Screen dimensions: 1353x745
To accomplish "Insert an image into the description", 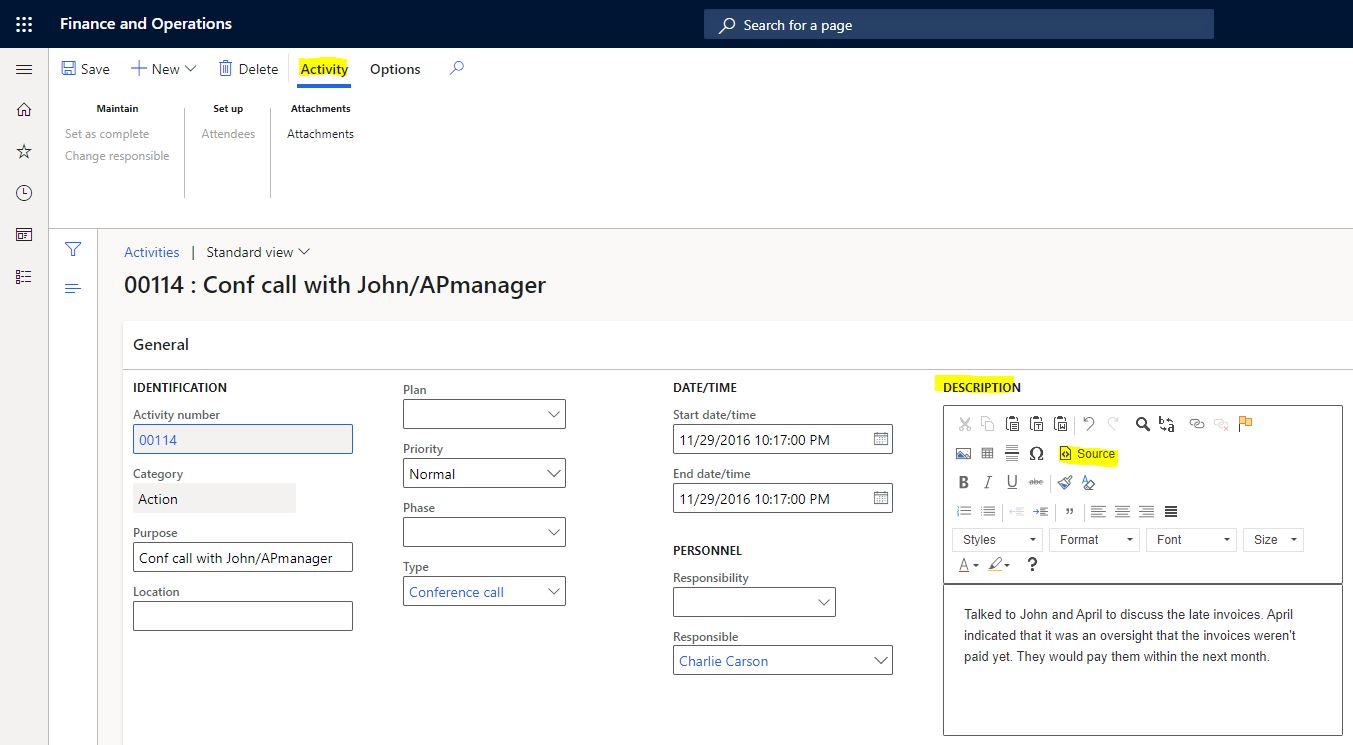I will (963, 454).
